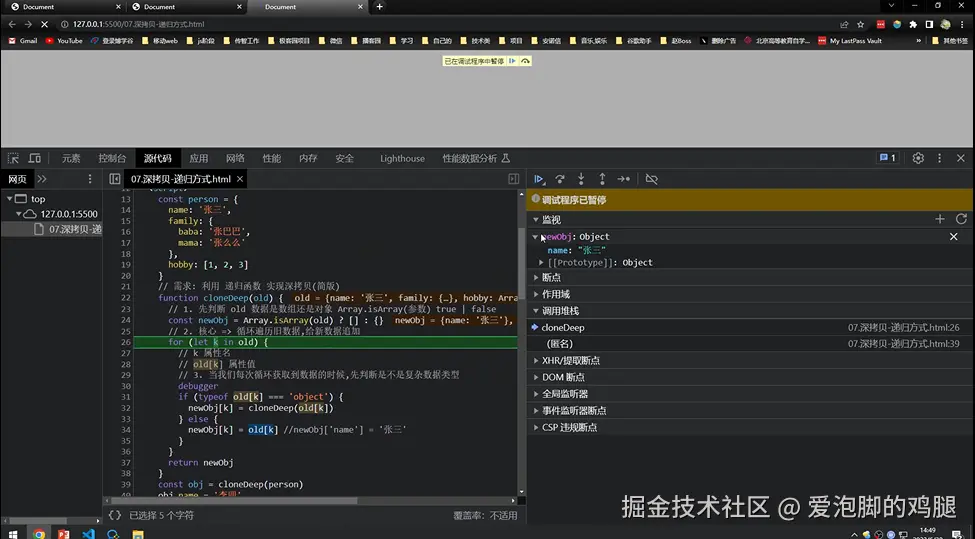Collapse the 监视 watch section
This screenshot has width=975, height=539.
[x=536, y=219]
